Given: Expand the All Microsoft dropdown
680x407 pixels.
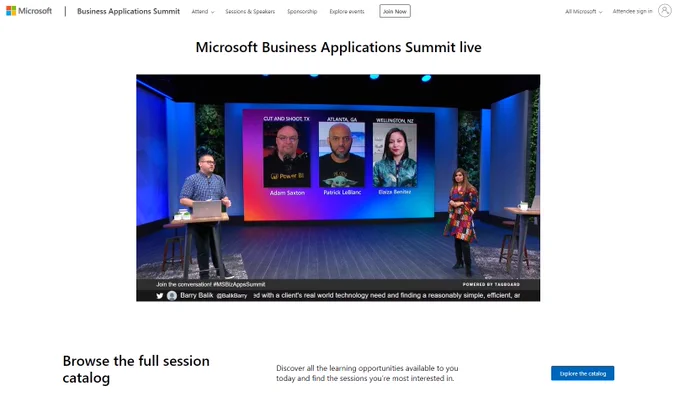Looking at the screenshot, I should (584, 12).
